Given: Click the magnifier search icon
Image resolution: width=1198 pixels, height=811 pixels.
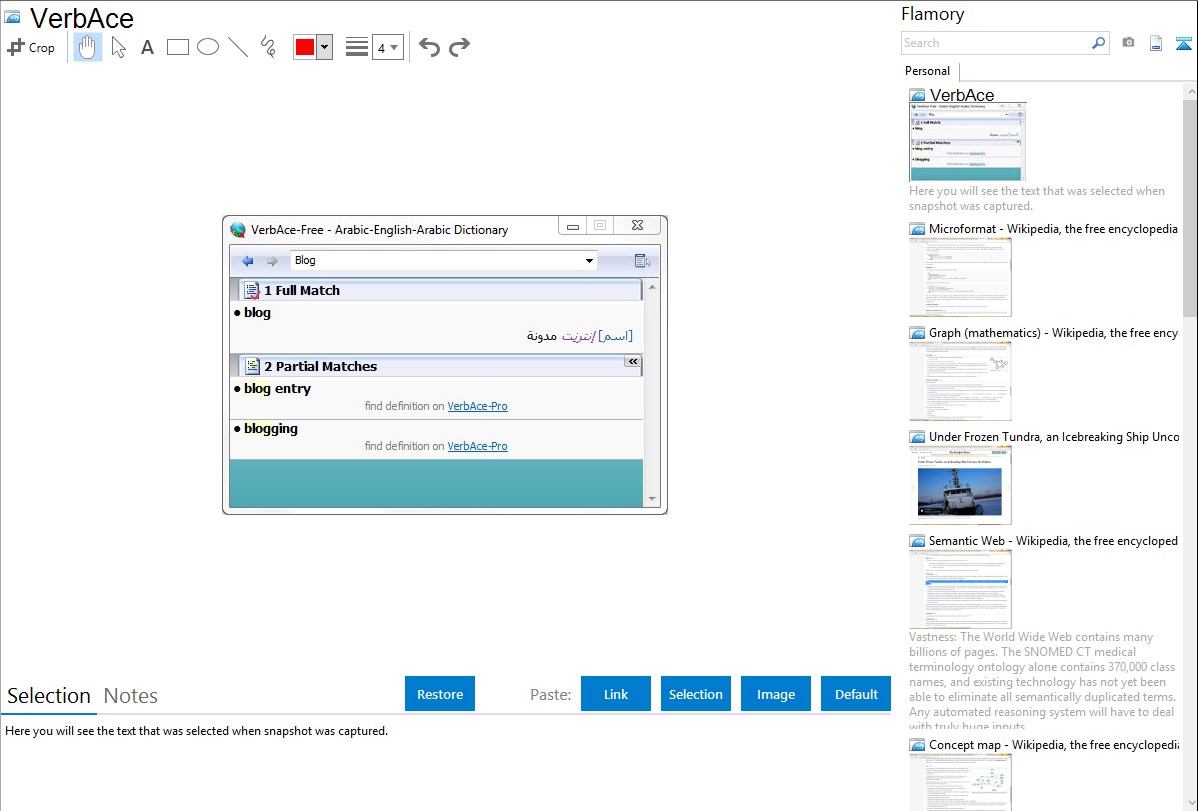Looking at the screenshot, I should click(x=1099, y=43).
